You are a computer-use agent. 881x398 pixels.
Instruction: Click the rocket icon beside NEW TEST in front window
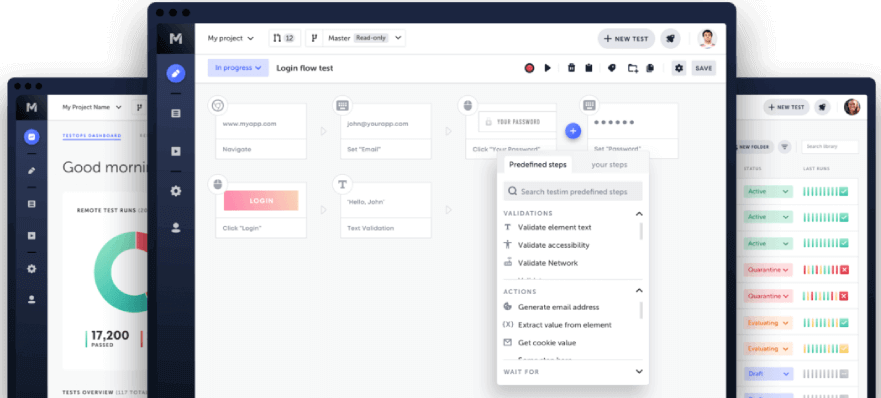point(670,39)
